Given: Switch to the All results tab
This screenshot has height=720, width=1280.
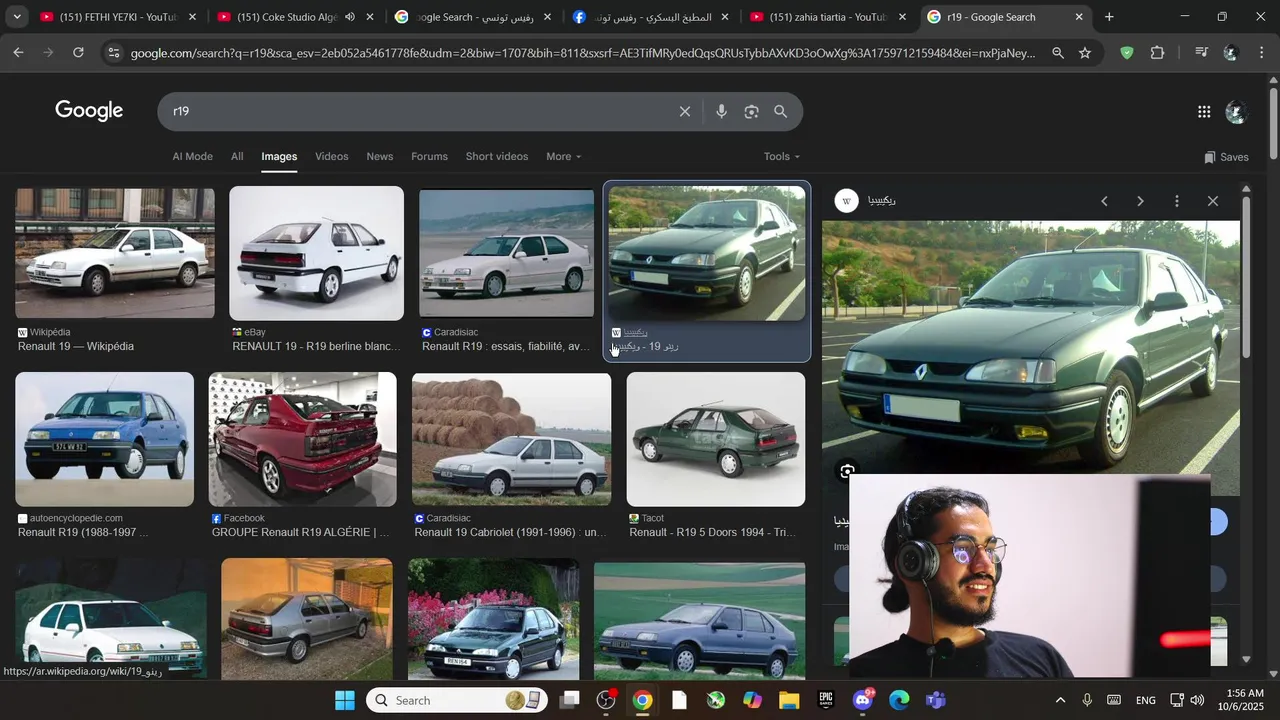Looking at the screenshot, I should click(237, 156).
